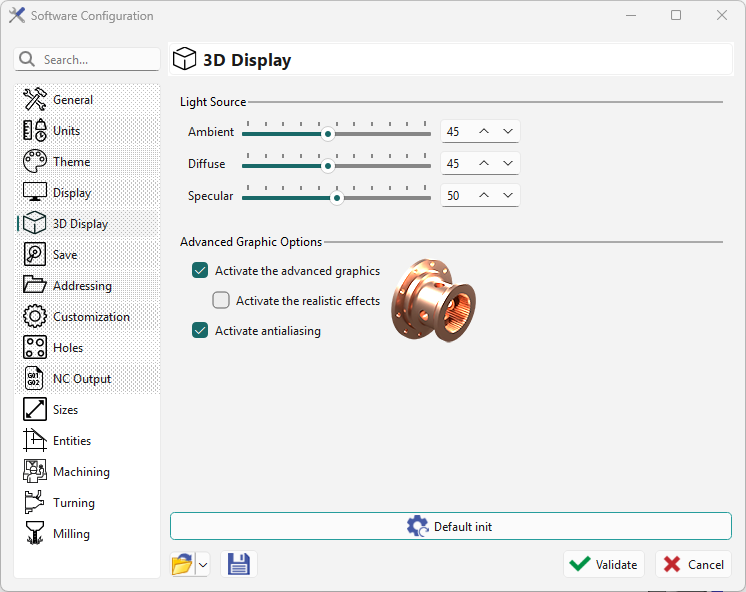
Task: Click the Theme palette icon
Action: click(35, 162)
